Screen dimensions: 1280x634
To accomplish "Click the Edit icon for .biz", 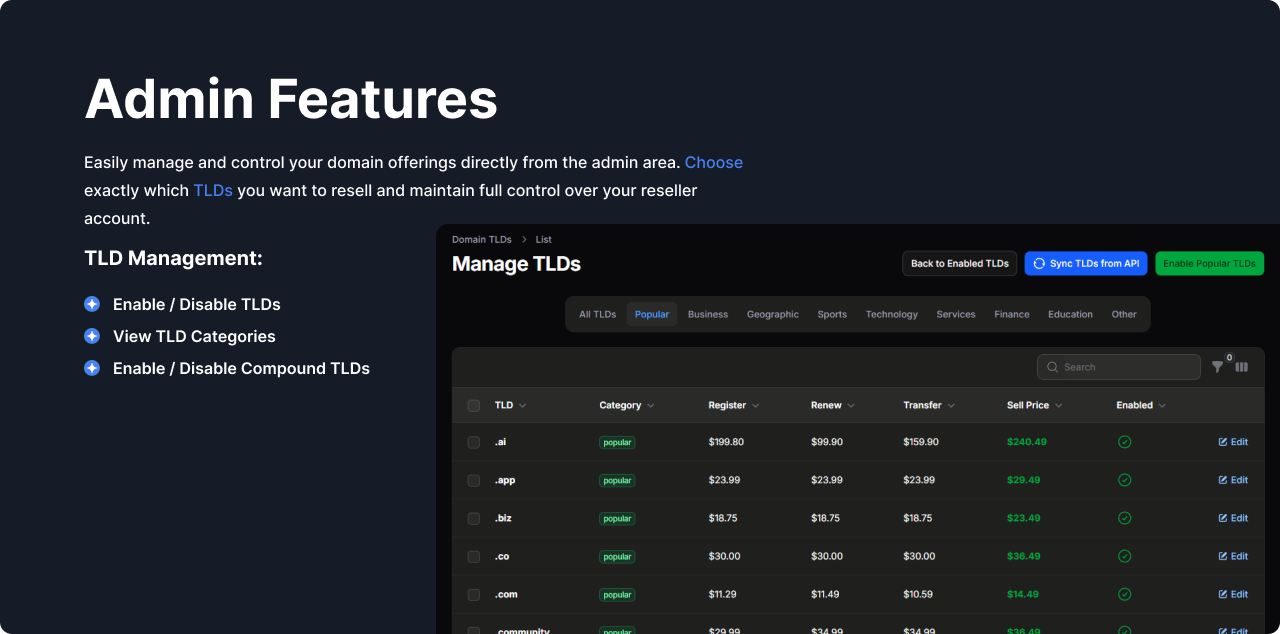I will coord(1223,518).
